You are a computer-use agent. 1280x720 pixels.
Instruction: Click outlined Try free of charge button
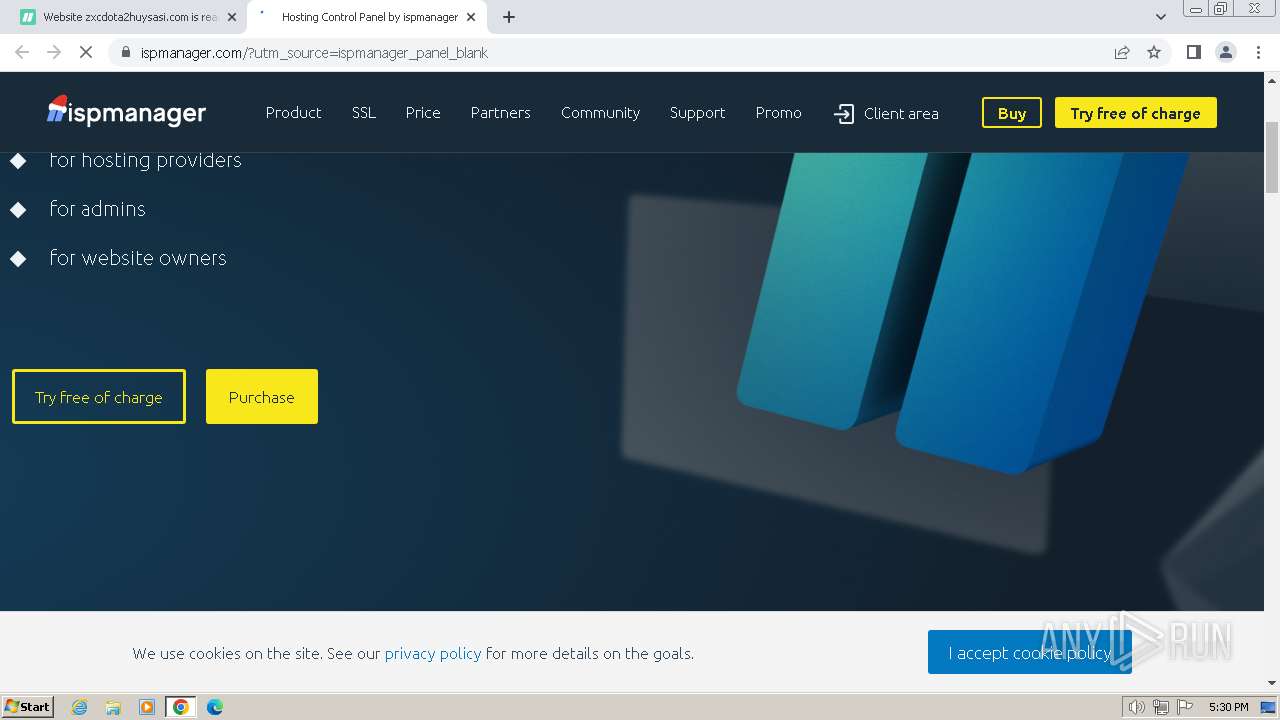click(x=99, y=397)
